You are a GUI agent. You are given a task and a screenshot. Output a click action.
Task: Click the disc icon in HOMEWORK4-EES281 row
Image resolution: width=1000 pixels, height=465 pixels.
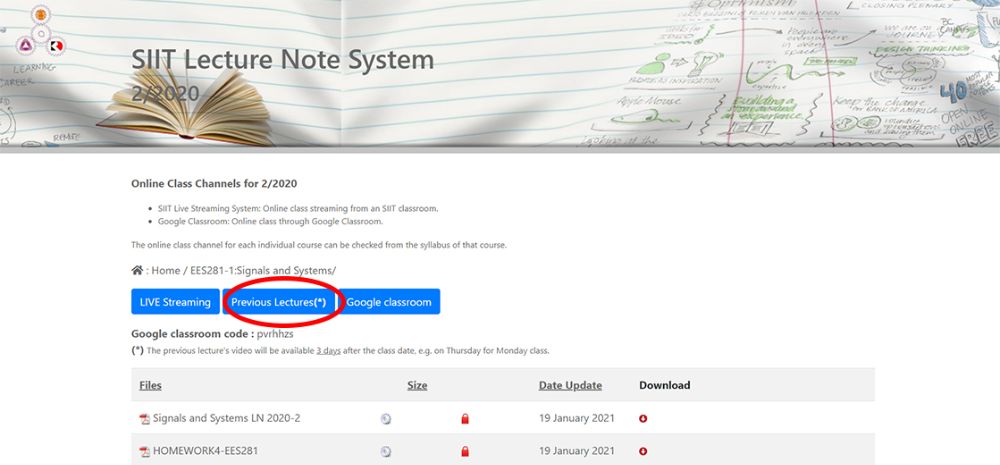tap(386, 452)
